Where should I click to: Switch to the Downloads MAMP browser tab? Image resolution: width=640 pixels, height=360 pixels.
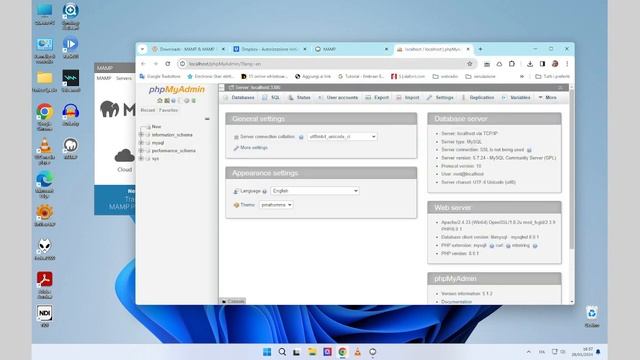click(x=188, y=49)
